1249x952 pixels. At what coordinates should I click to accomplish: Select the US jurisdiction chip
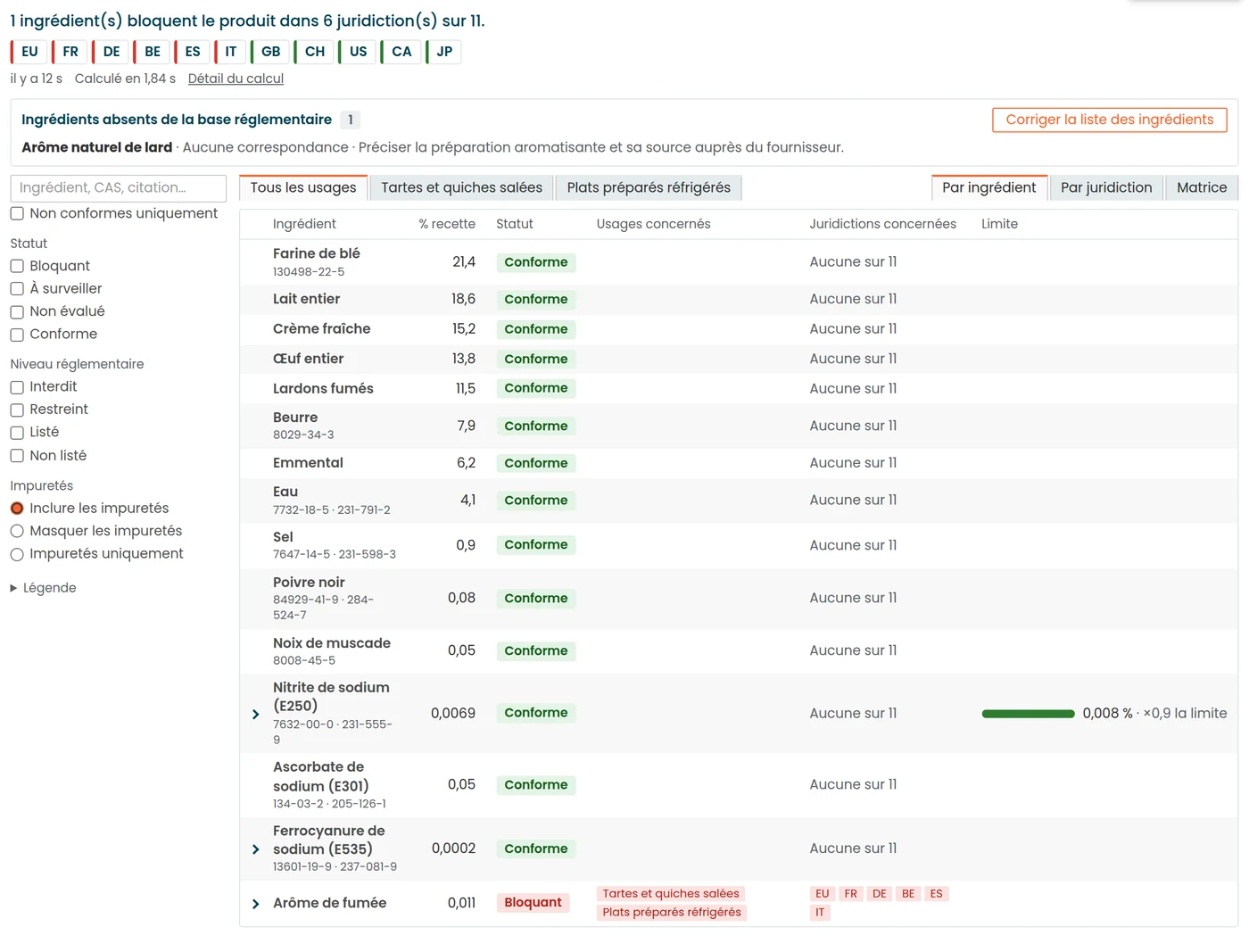[x=358, y=52]
